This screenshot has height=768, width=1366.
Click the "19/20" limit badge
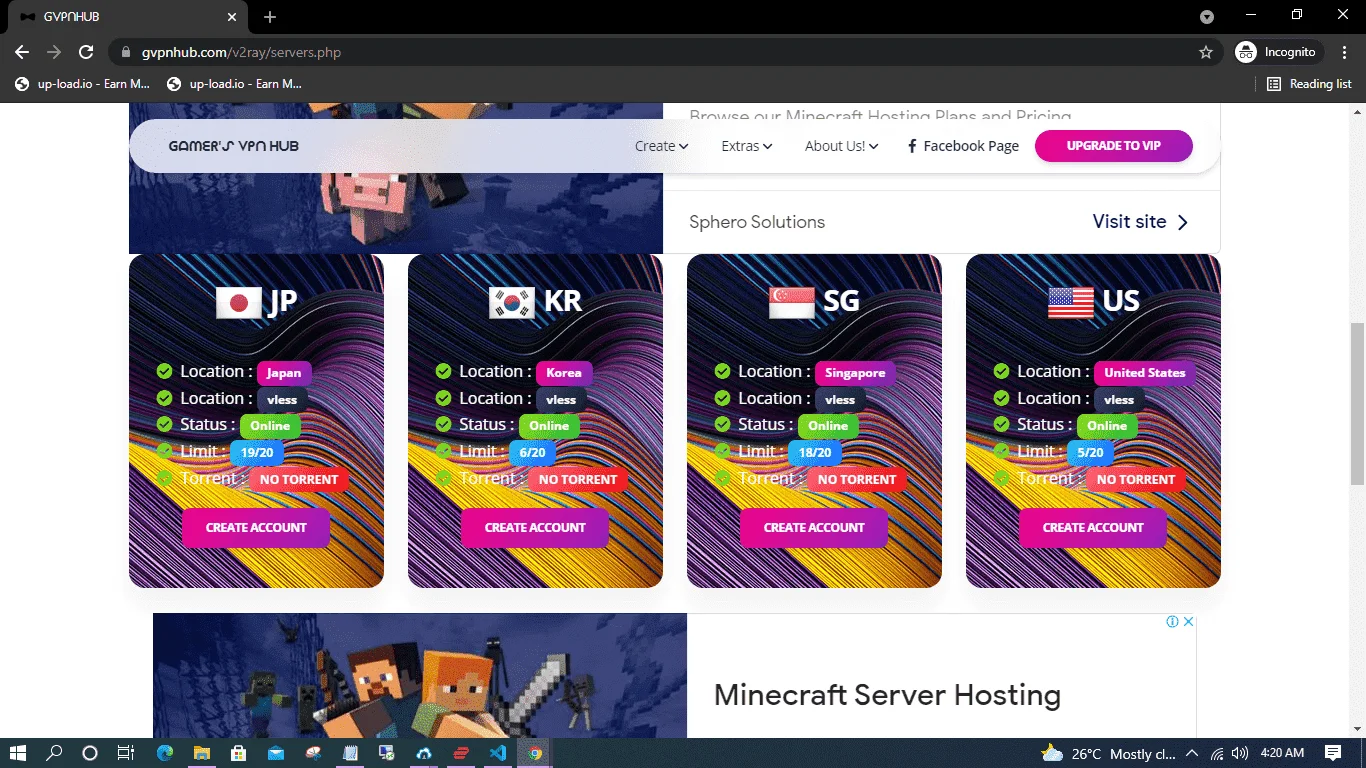(257, 453)
